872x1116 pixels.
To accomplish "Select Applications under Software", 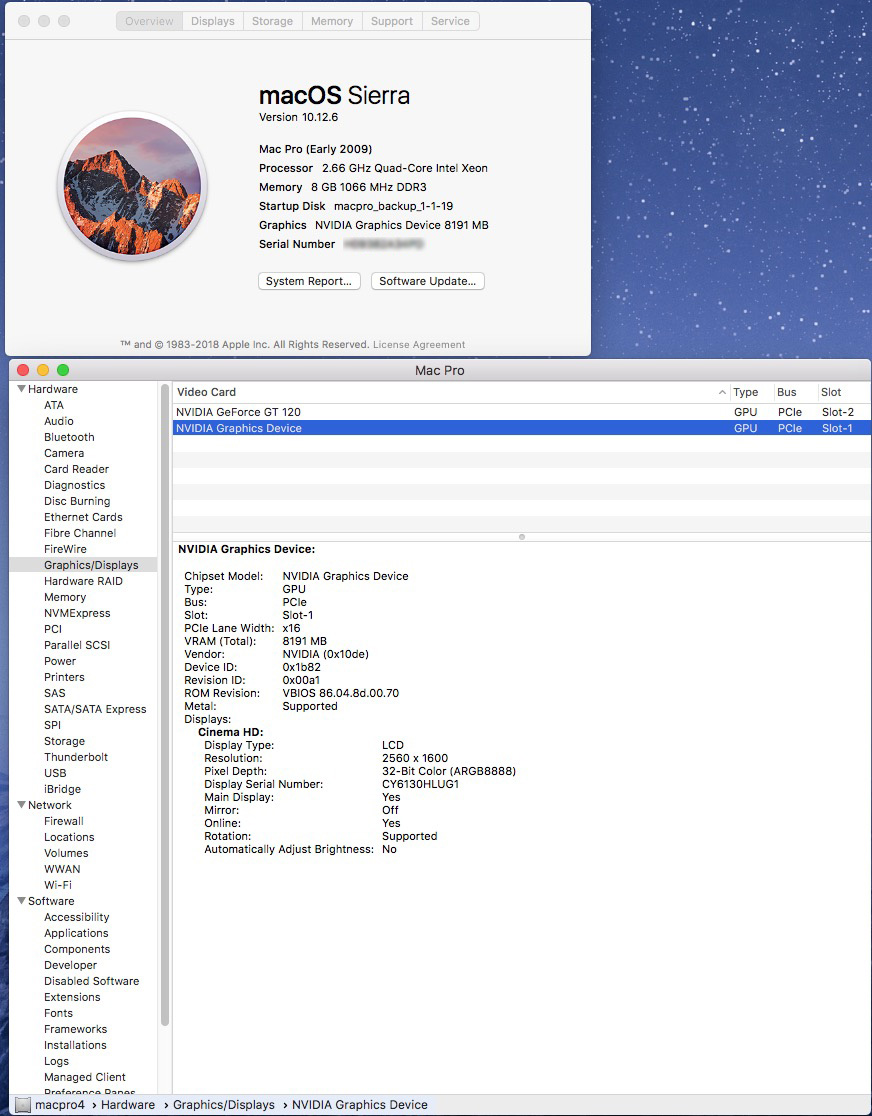I will pyautogui.click(x=76, y=934).
